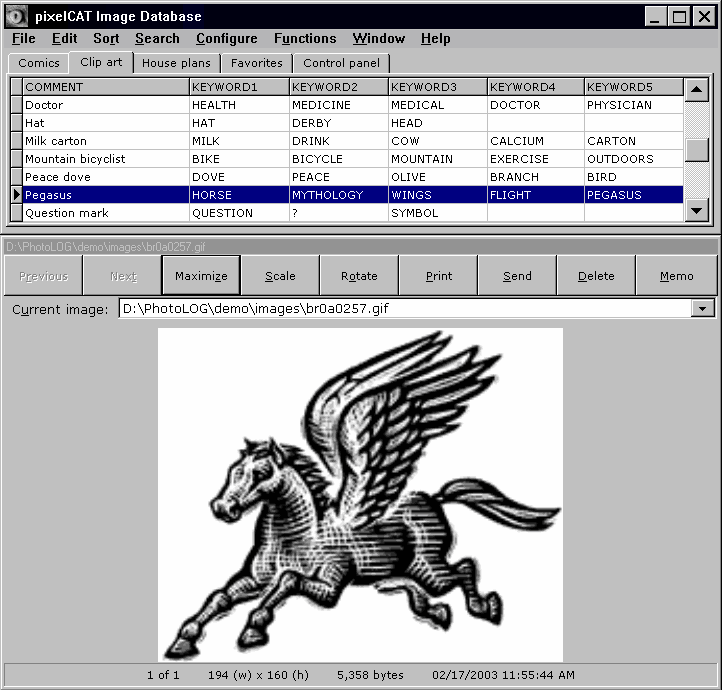Switch to the House plans tab
Viewport: 722px width, 690px height.
point(176,63)
